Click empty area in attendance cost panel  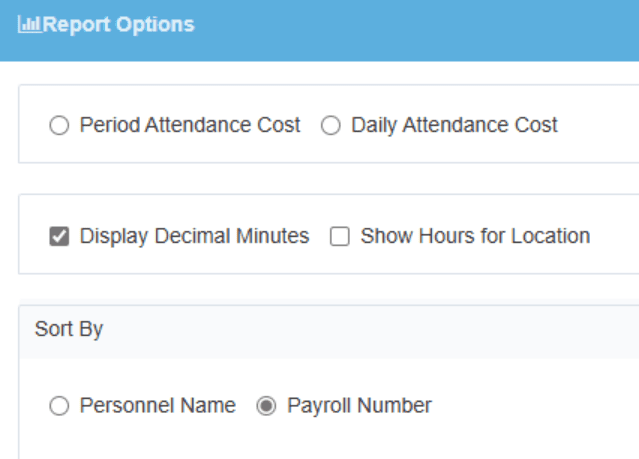coord(600,126)
